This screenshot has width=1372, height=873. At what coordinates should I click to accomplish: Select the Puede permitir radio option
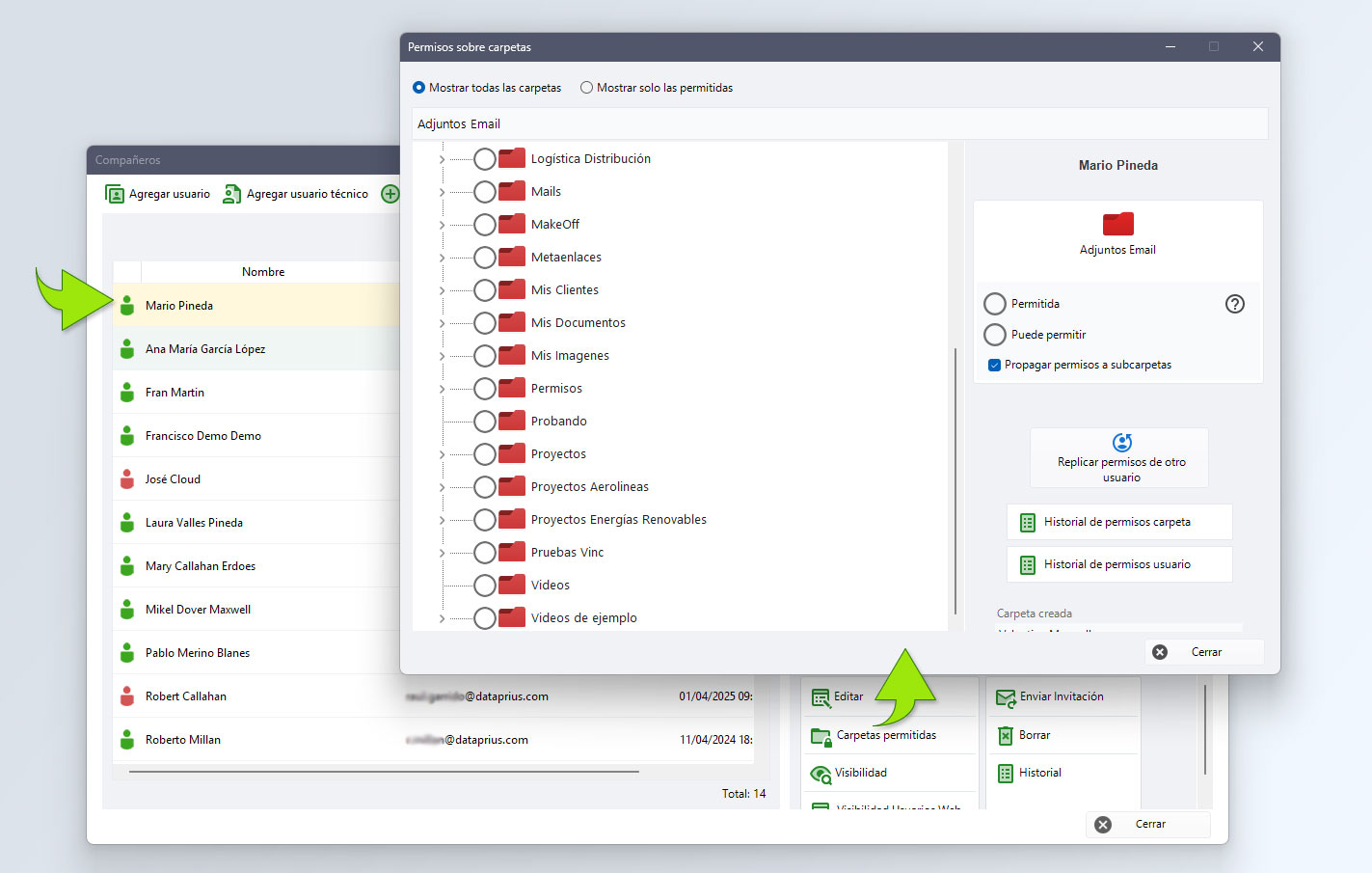[x=995, y=335]
